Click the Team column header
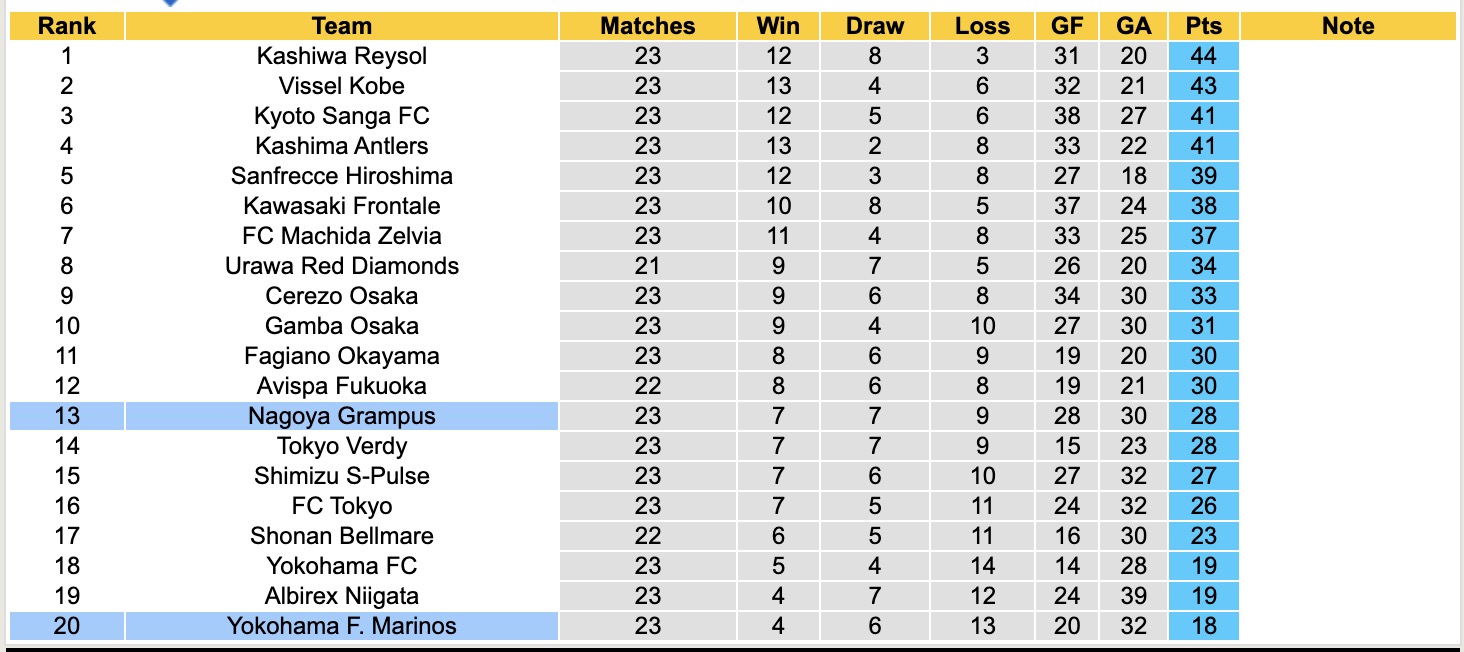Screen dimensions: 1464x652 point(341,26)
